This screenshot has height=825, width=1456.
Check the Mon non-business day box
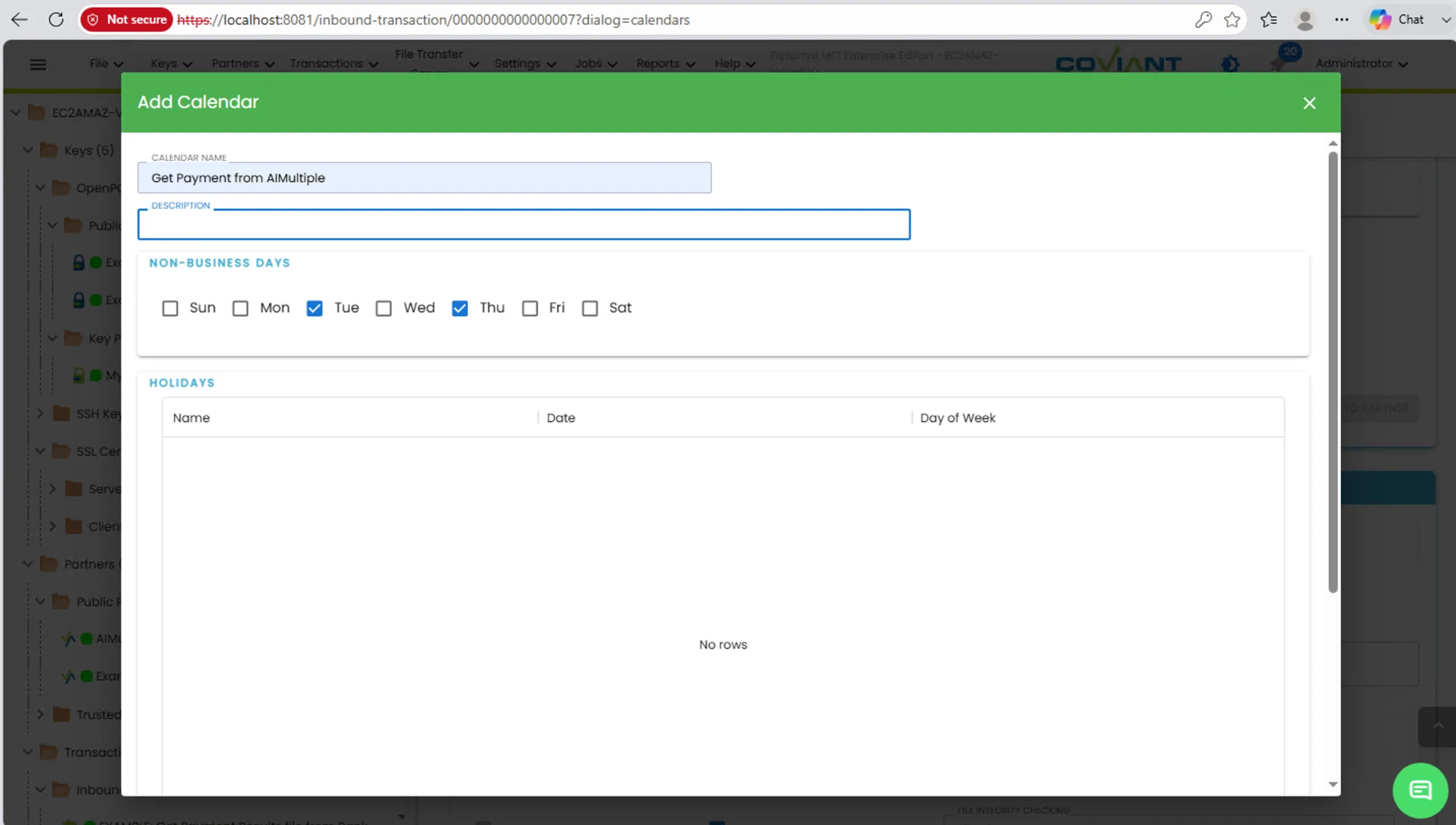[x=240, y=309]
